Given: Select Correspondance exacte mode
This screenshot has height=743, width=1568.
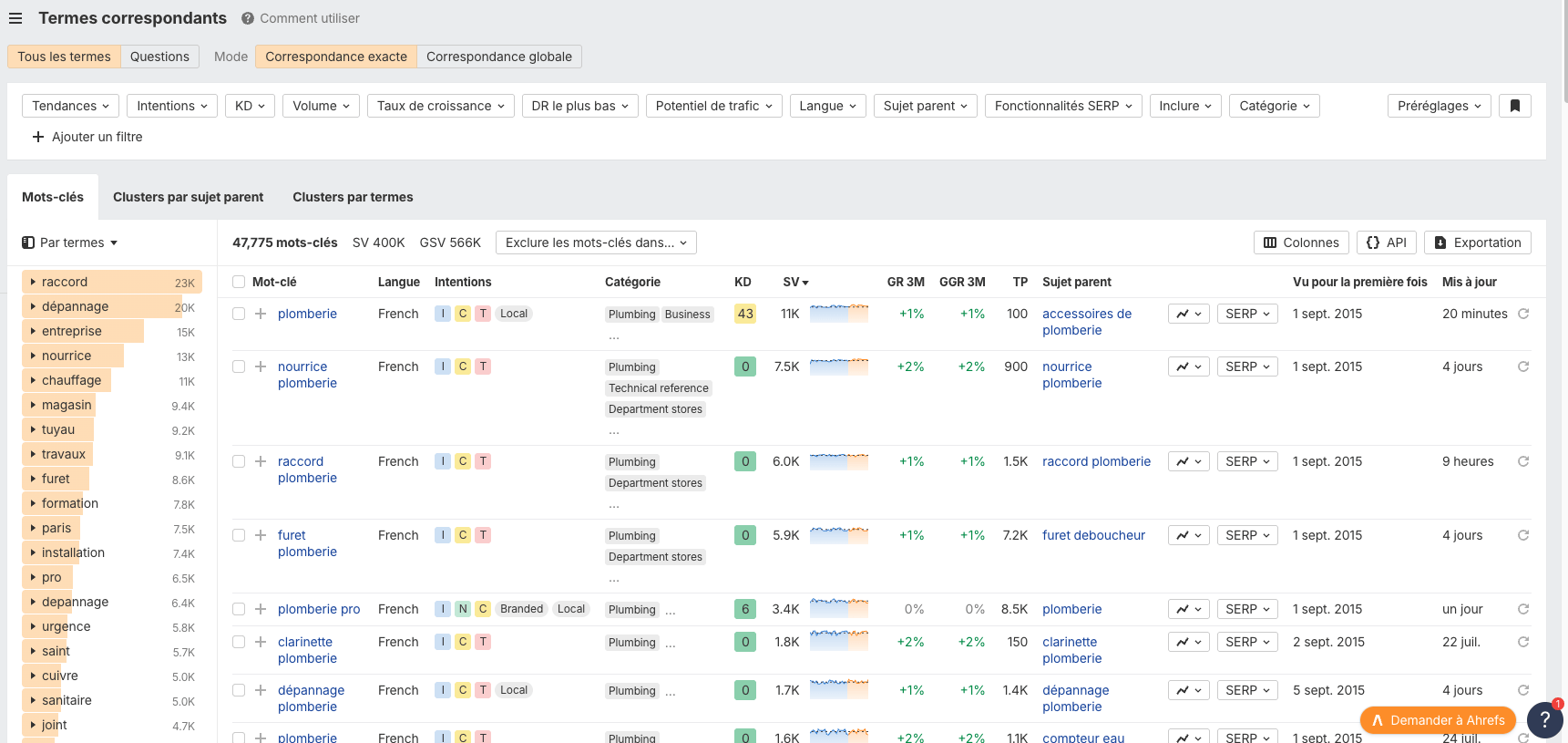Looking at the screenshot, I should (x=336, y=57).
